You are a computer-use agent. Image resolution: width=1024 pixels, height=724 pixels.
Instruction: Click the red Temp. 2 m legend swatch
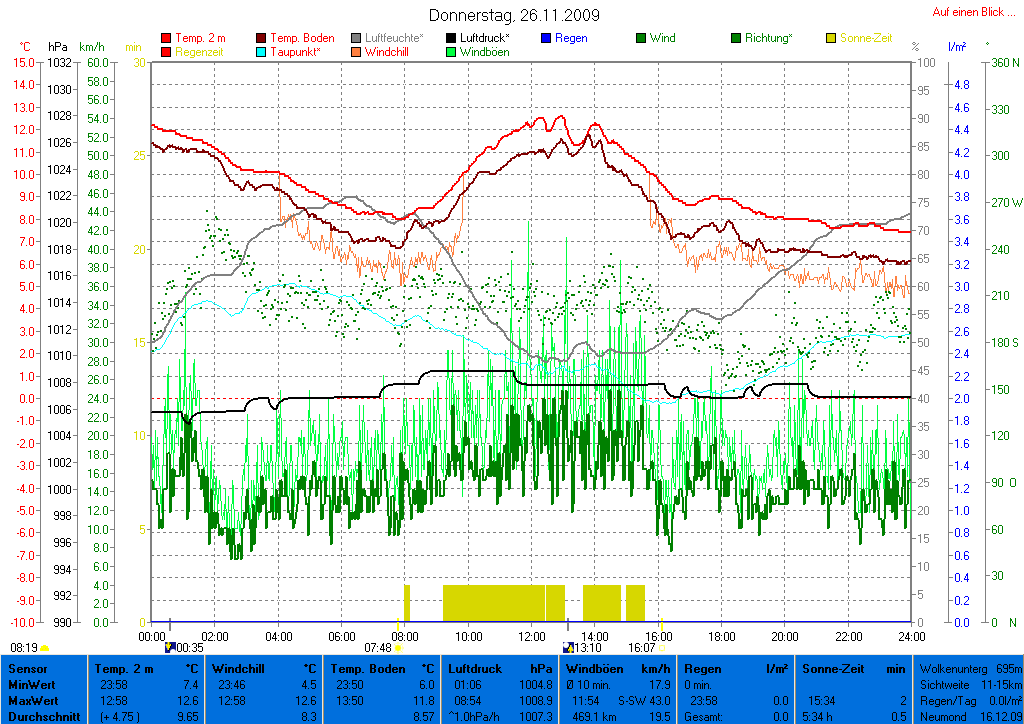click(x=166, y=38)
